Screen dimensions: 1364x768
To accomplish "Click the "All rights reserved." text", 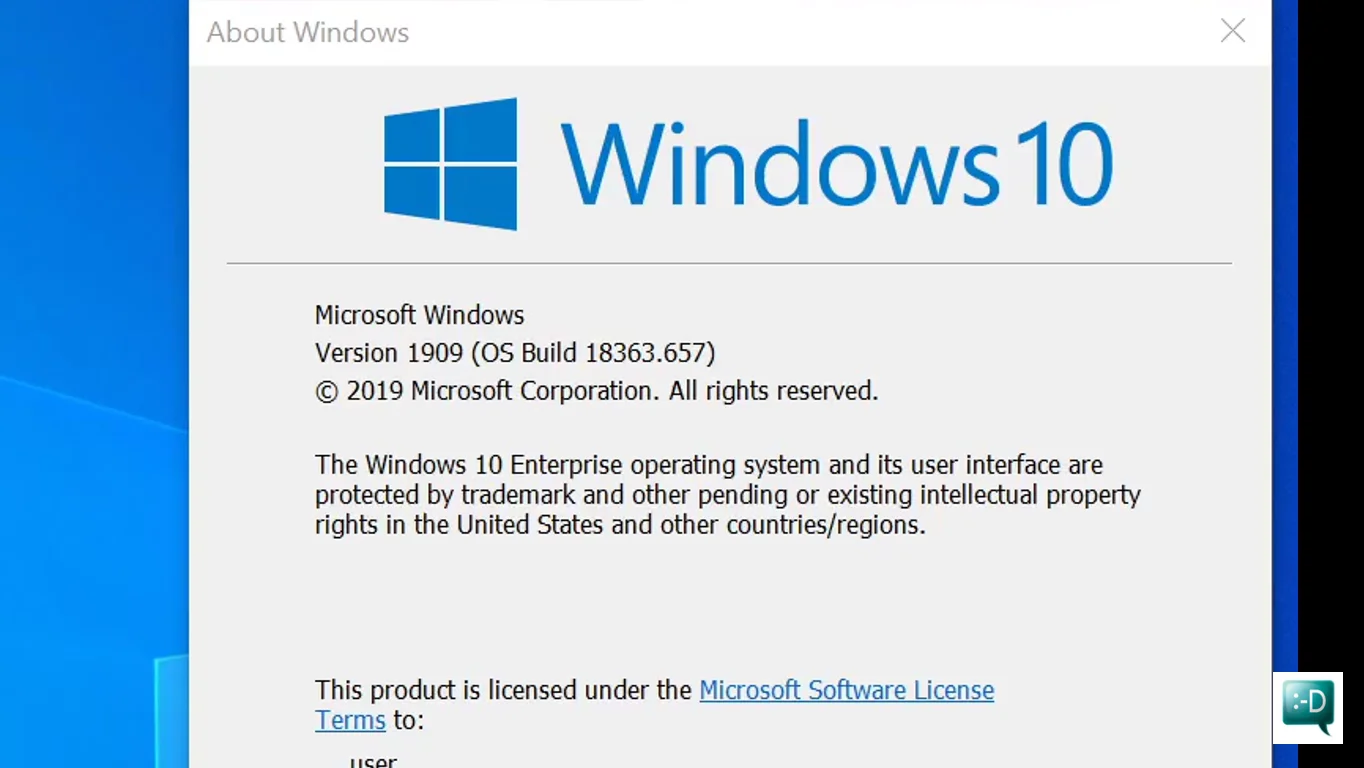I will (773, 391).
